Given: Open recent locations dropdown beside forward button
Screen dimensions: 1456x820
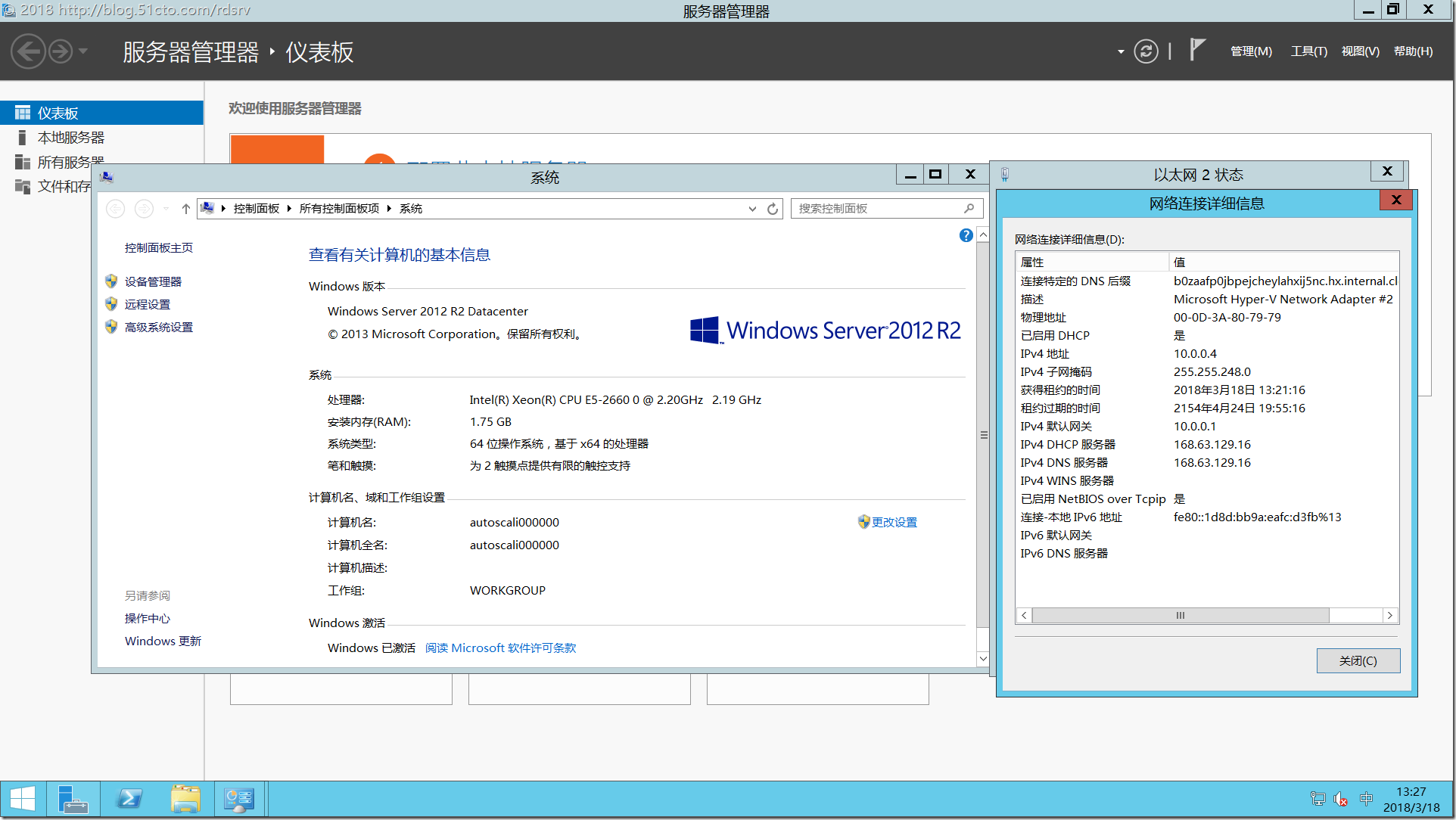Looking at the screenshot, I should [x=166, y=209].
